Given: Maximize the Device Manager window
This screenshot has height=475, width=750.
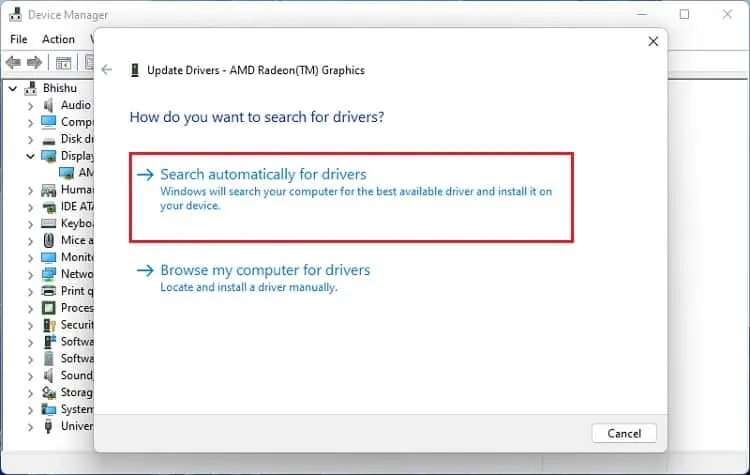Looking at the screenshot, I should (684, 14).
